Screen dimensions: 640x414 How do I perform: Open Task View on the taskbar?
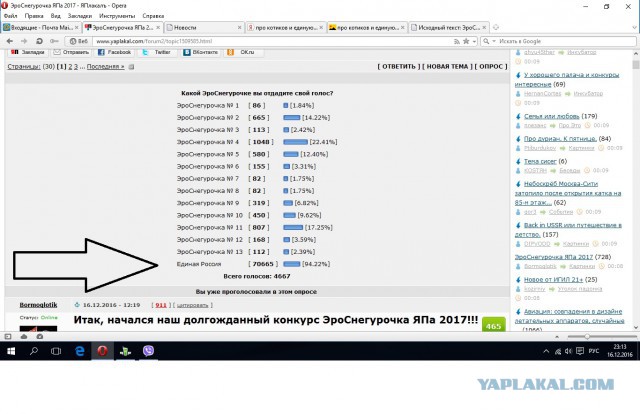click(x=56, y=351)
